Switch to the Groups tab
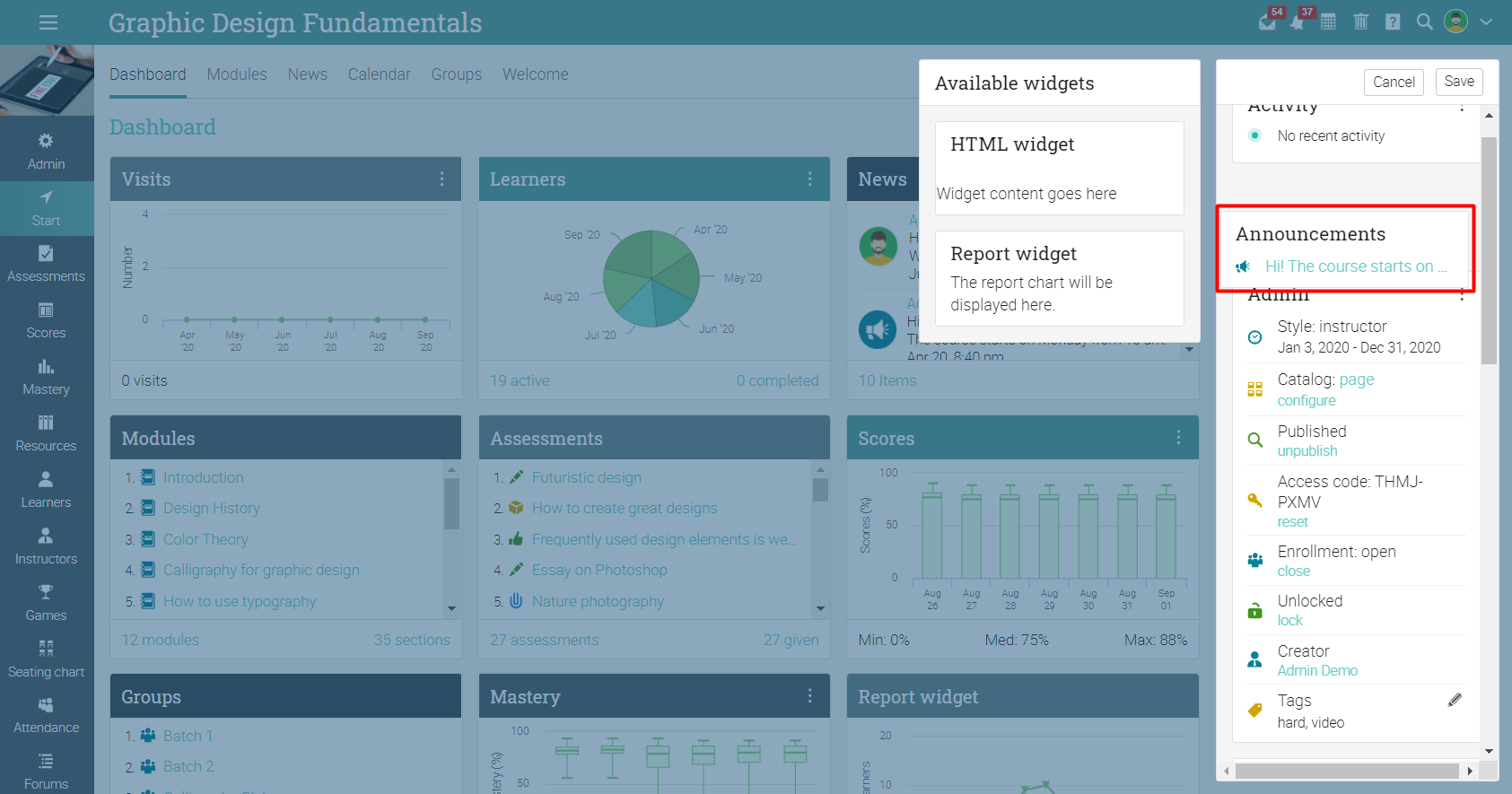 point(456,74)
